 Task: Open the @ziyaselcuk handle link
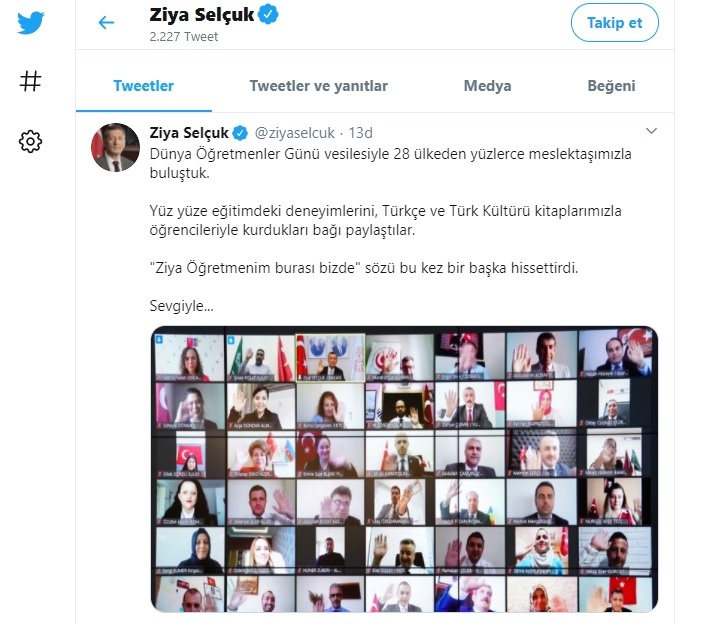click(x=296, y=133)
